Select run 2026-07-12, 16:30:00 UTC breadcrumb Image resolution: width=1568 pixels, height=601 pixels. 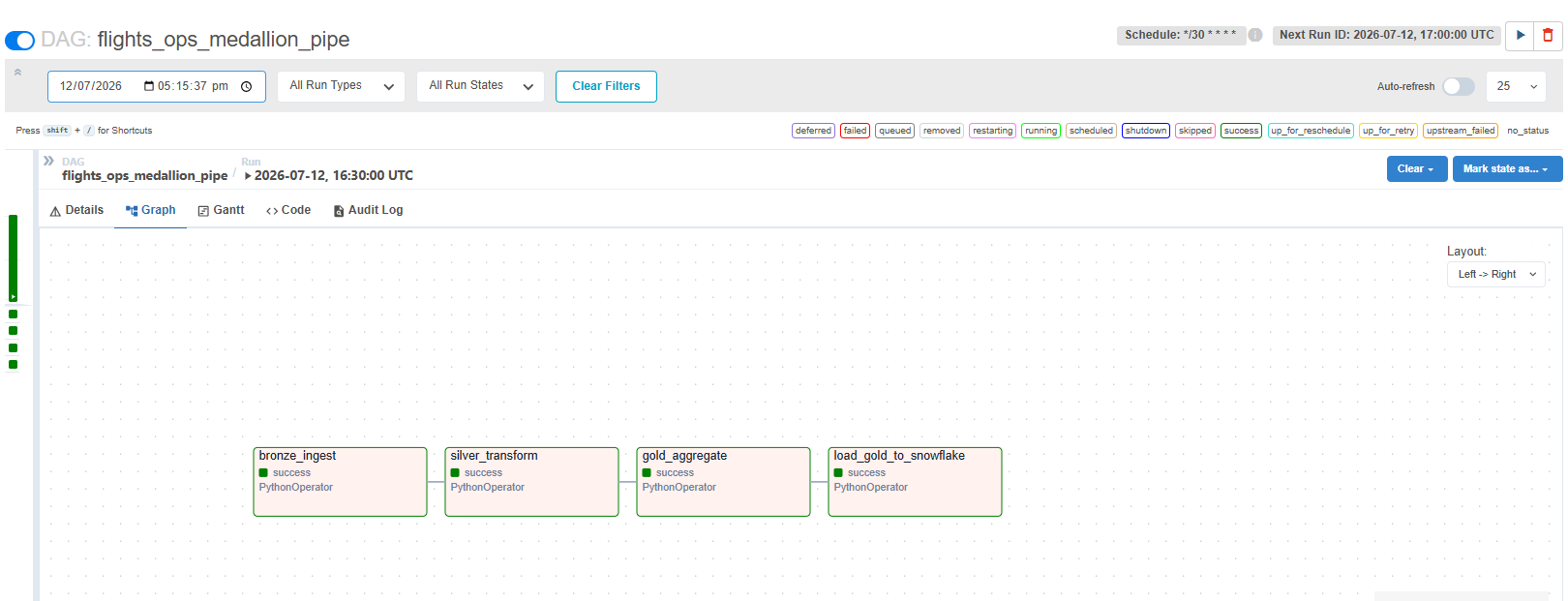point(329,175)
